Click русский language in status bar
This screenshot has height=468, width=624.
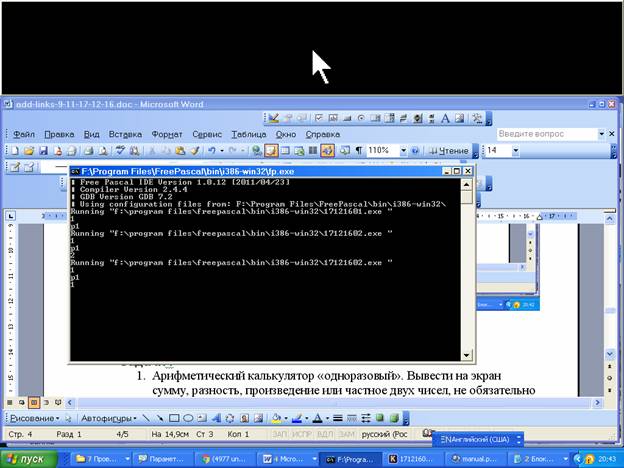[x=384, y=434]
